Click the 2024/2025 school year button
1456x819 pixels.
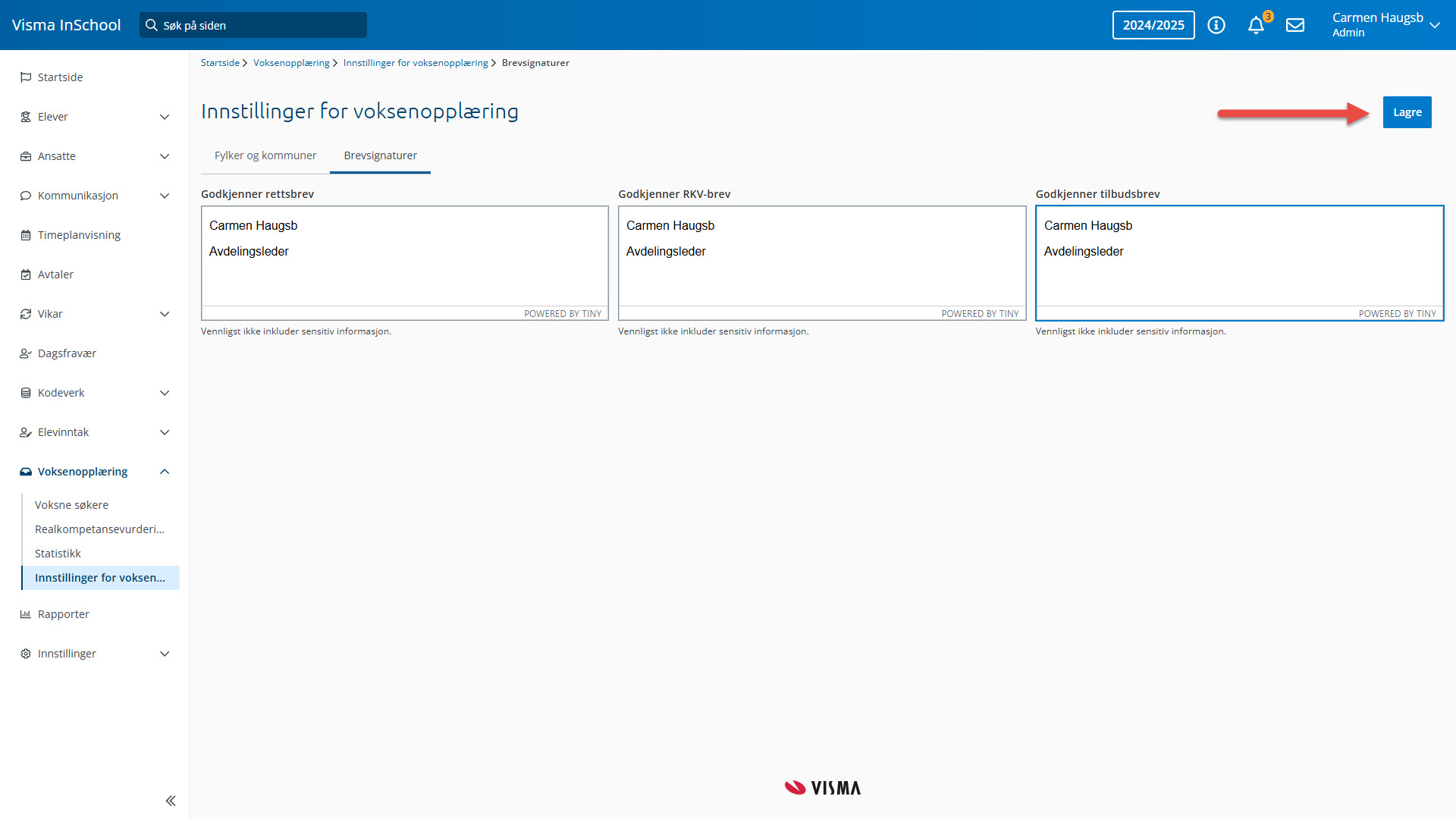click(x=1153, y=25)
